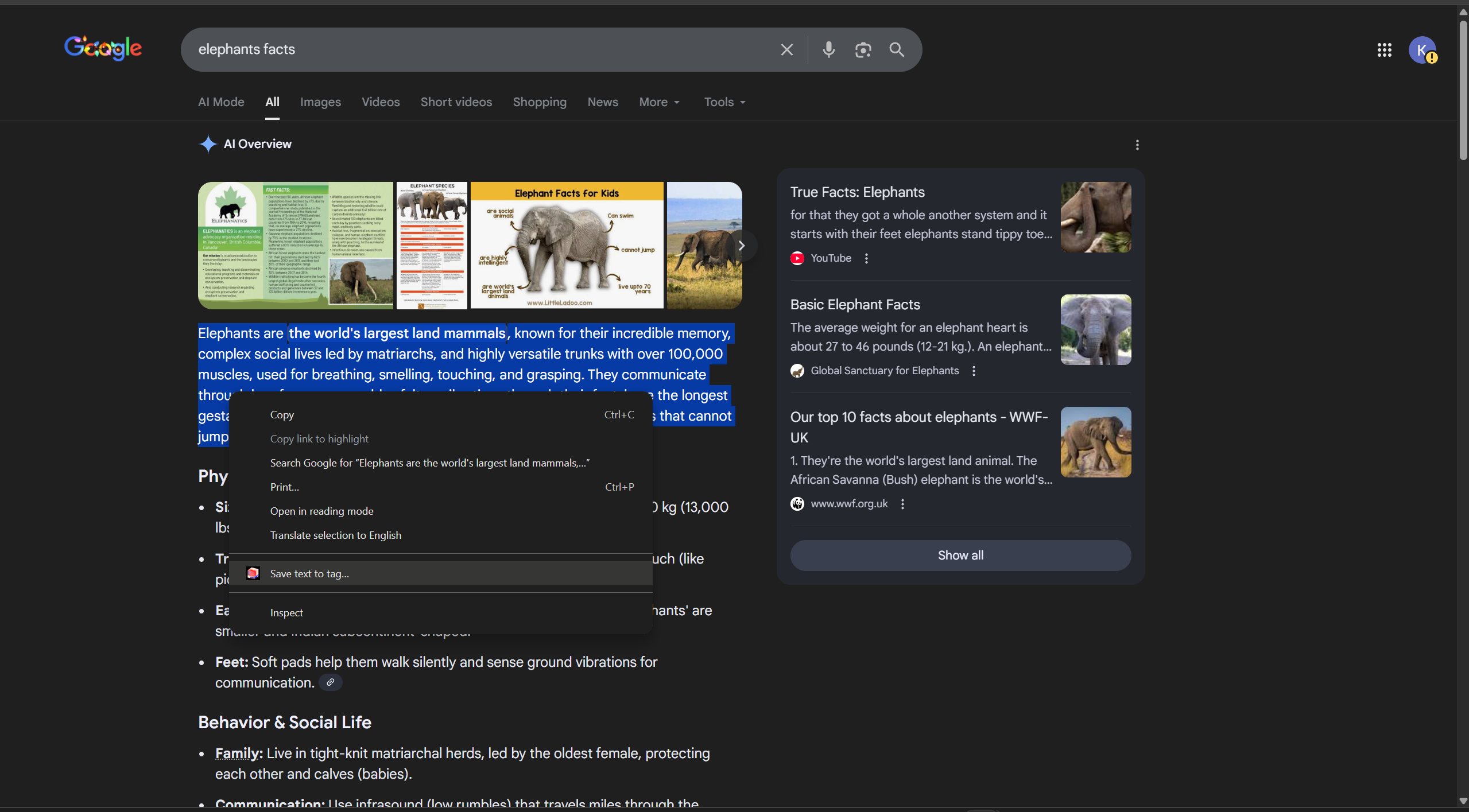Screen dimensions: 1469x812
Task: Choose Copy from the context menu
Action: tap(282, 415)
